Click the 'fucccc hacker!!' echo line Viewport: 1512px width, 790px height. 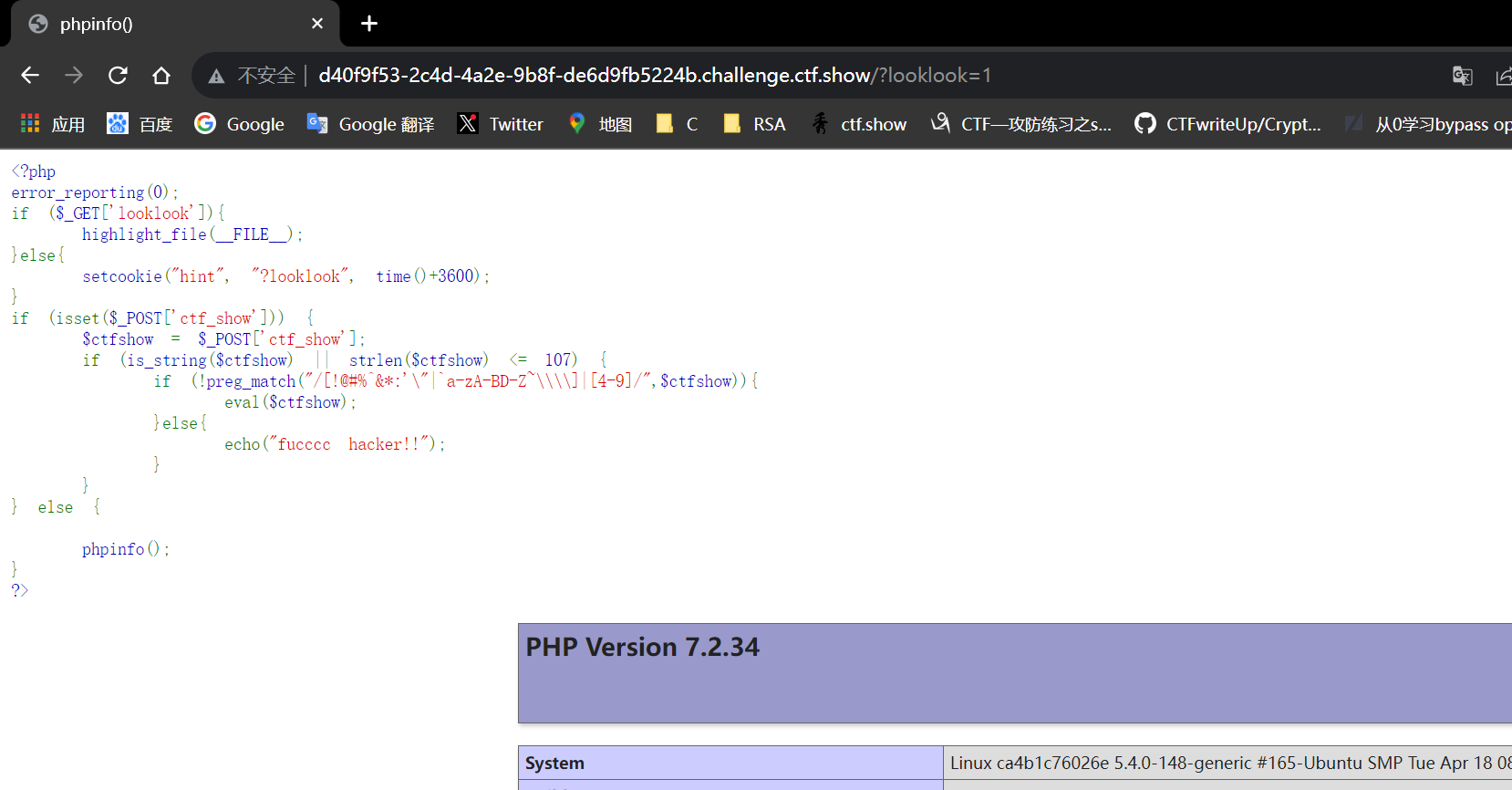click(335, 444)
